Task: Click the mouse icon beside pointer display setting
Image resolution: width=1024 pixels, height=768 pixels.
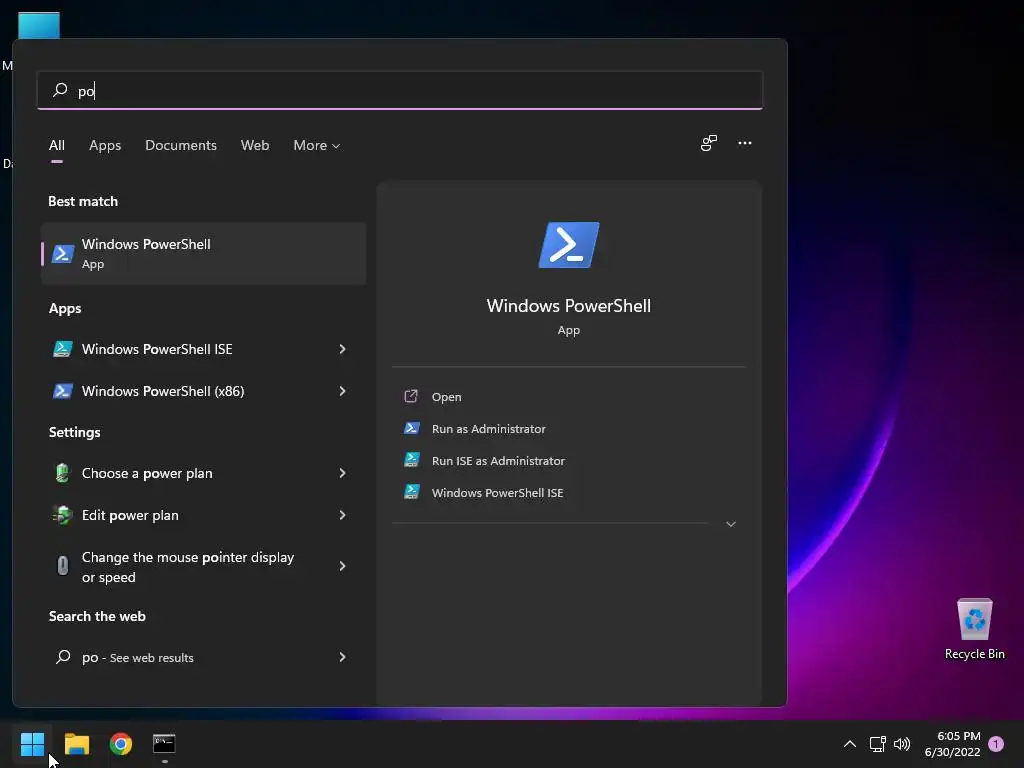Action: [63, 566]
